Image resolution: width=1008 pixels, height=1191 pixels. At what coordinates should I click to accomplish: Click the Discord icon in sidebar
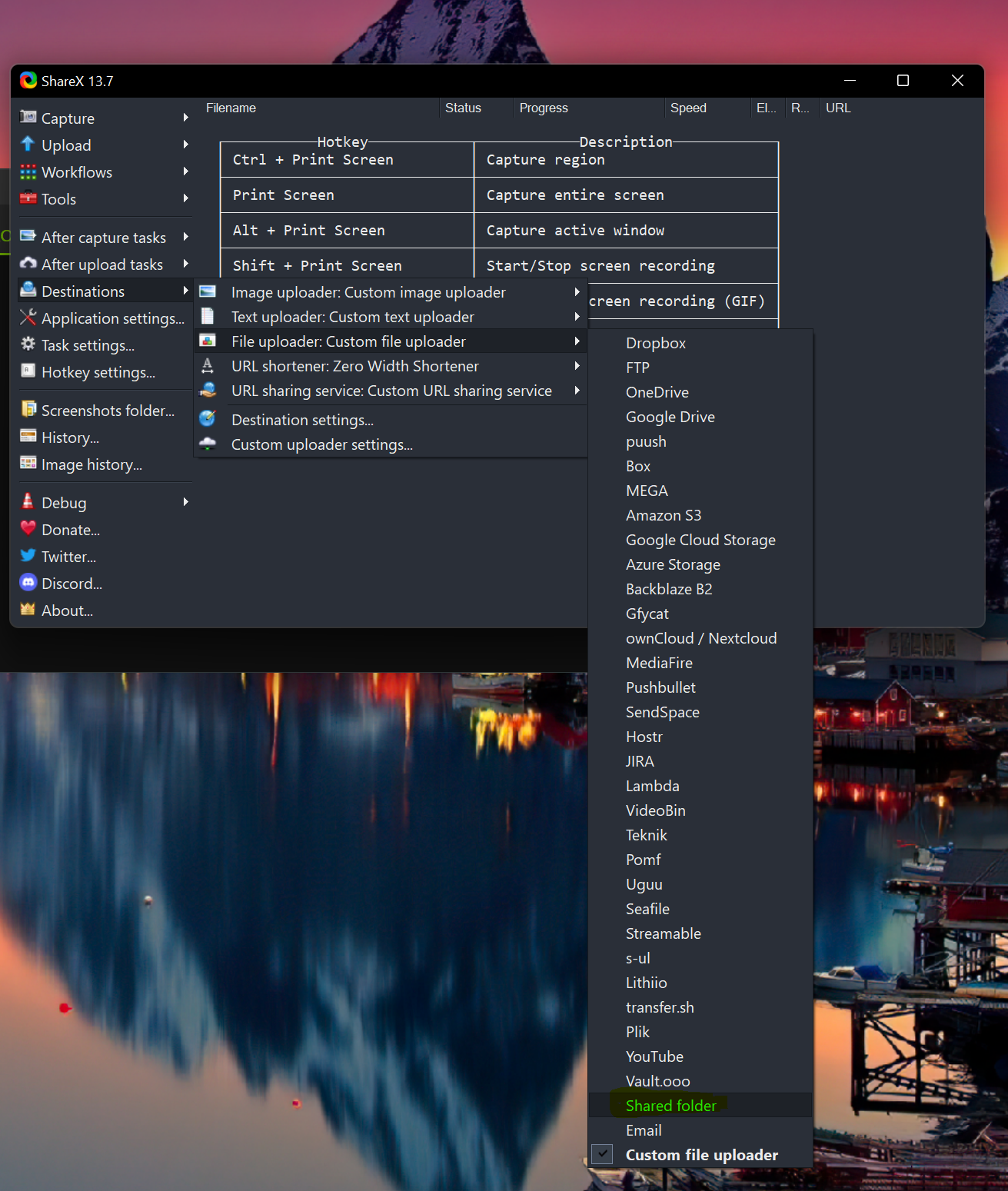[x=28, y=583]
